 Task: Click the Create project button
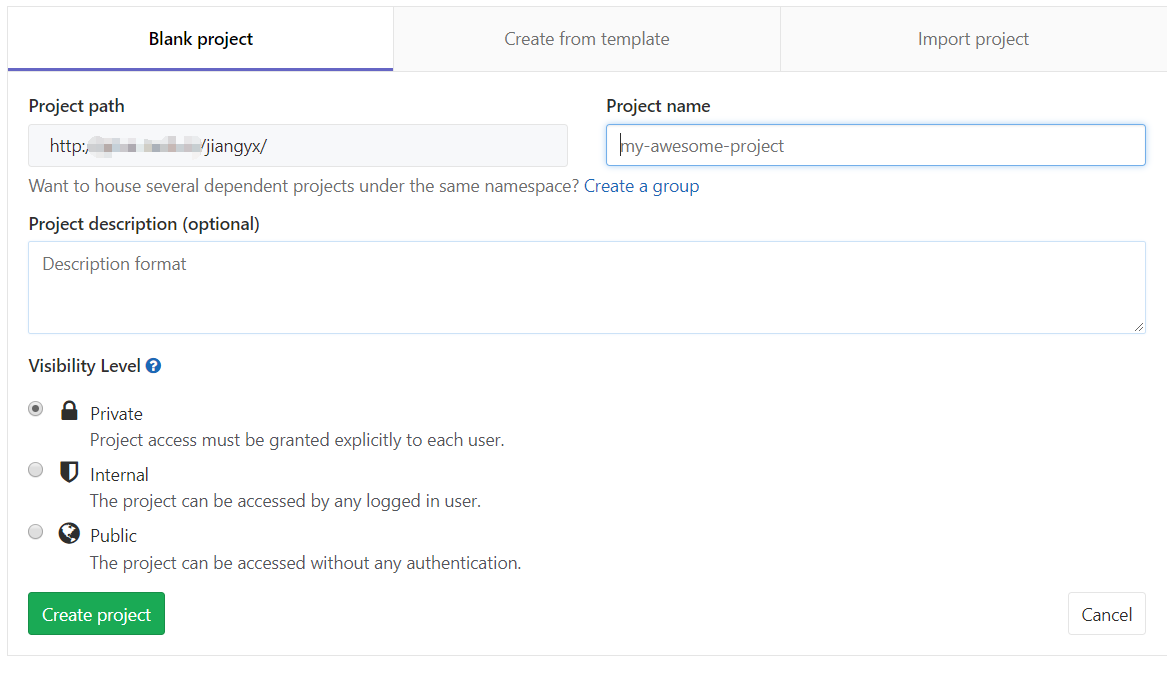coord(96,613)
